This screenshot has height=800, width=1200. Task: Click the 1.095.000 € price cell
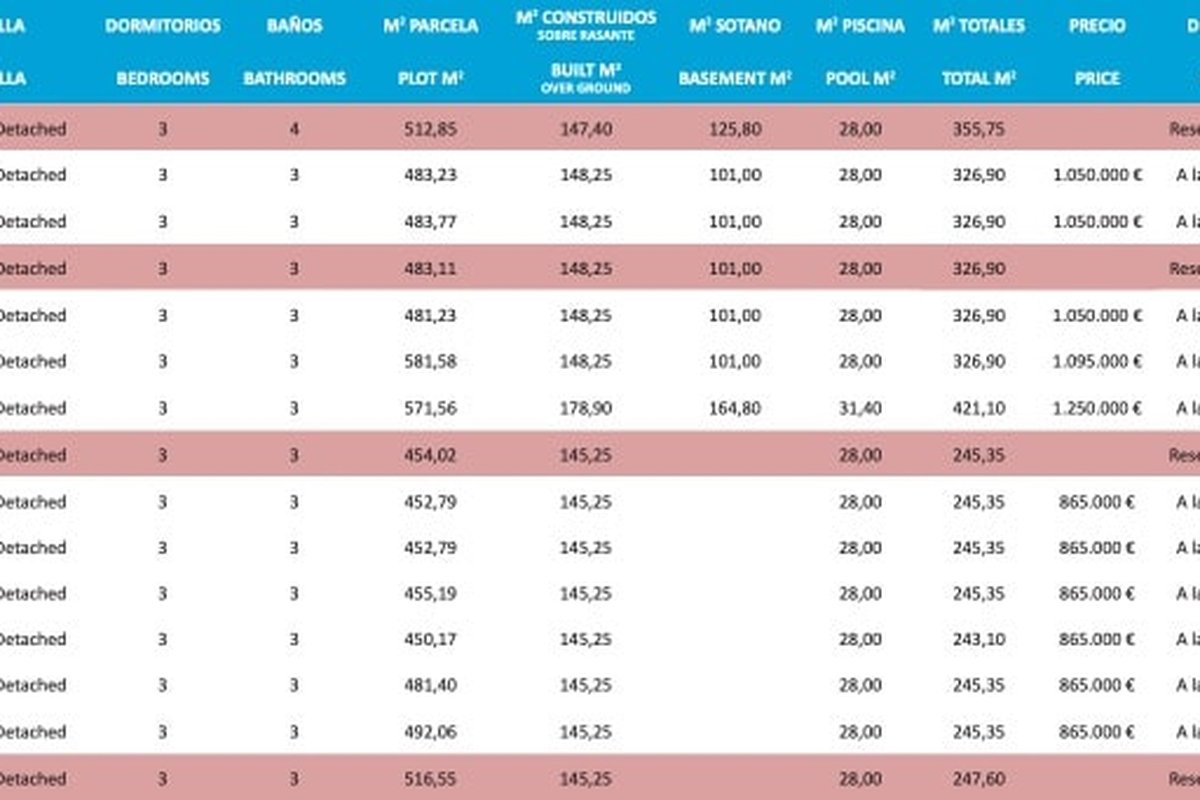[x=1097, y=361]
